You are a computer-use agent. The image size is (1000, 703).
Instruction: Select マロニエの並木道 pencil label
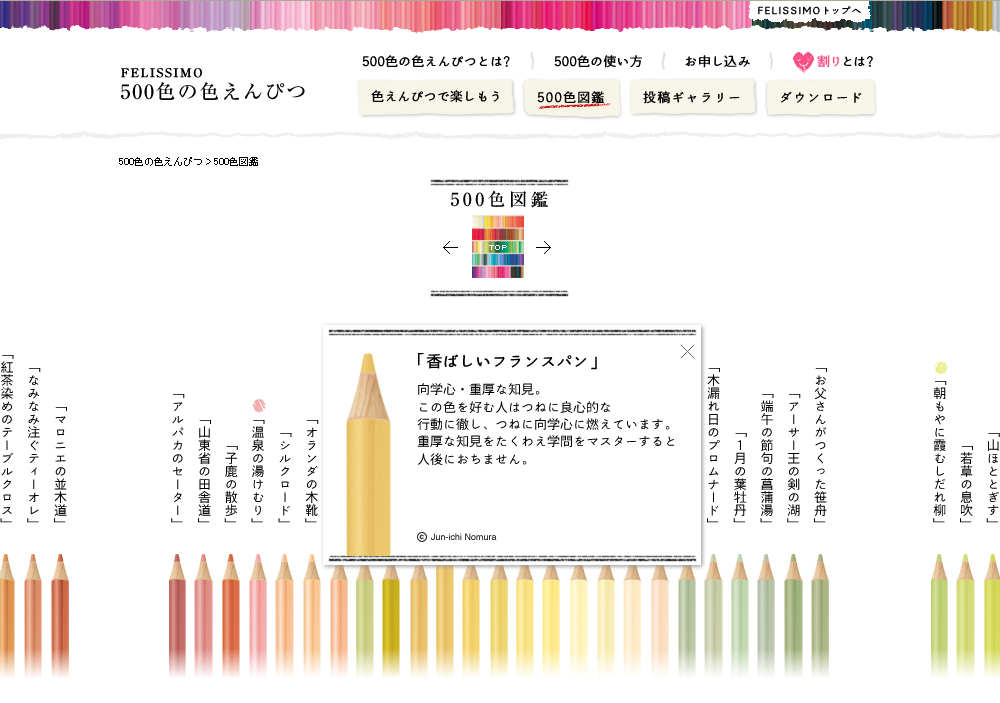61,464
